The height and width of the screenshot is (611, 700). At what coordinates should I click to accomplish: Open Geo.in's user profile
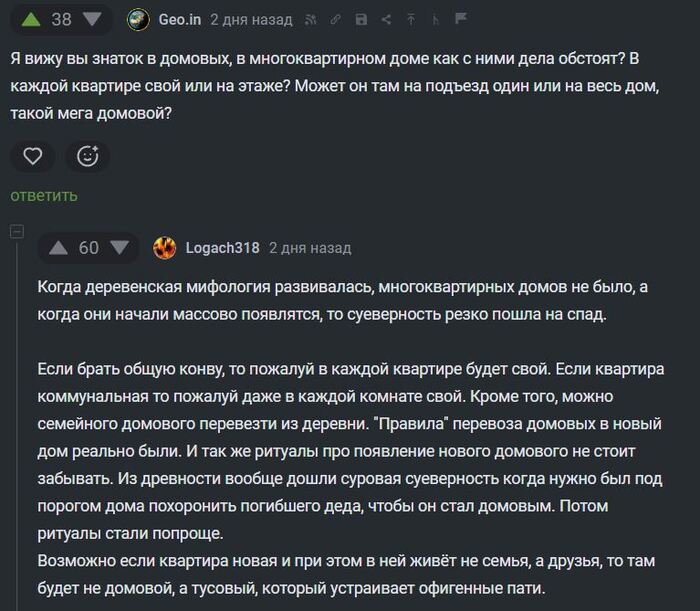(x=180, y=19)
